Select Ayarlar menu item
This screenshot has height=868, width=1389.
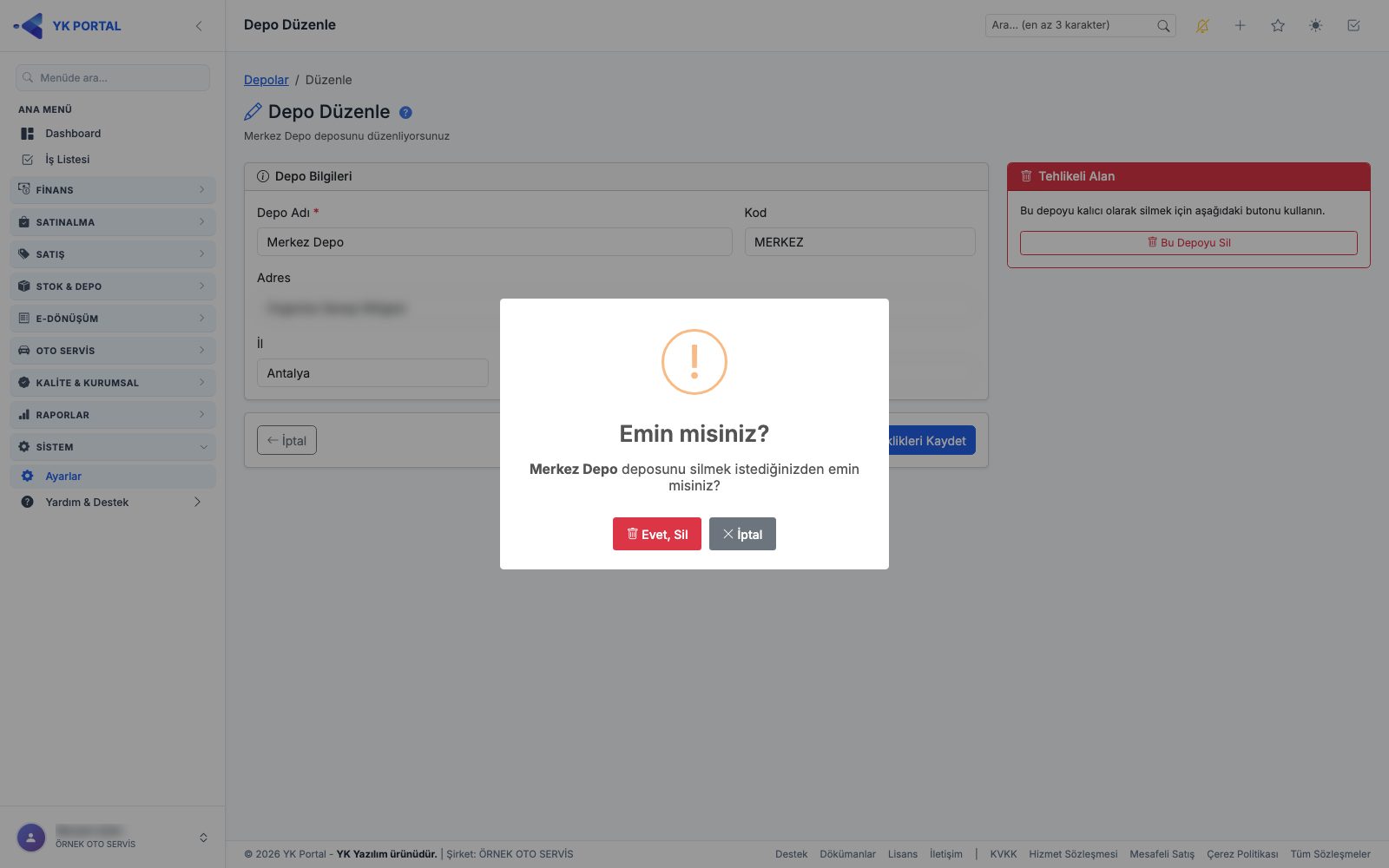coord(113,477)
